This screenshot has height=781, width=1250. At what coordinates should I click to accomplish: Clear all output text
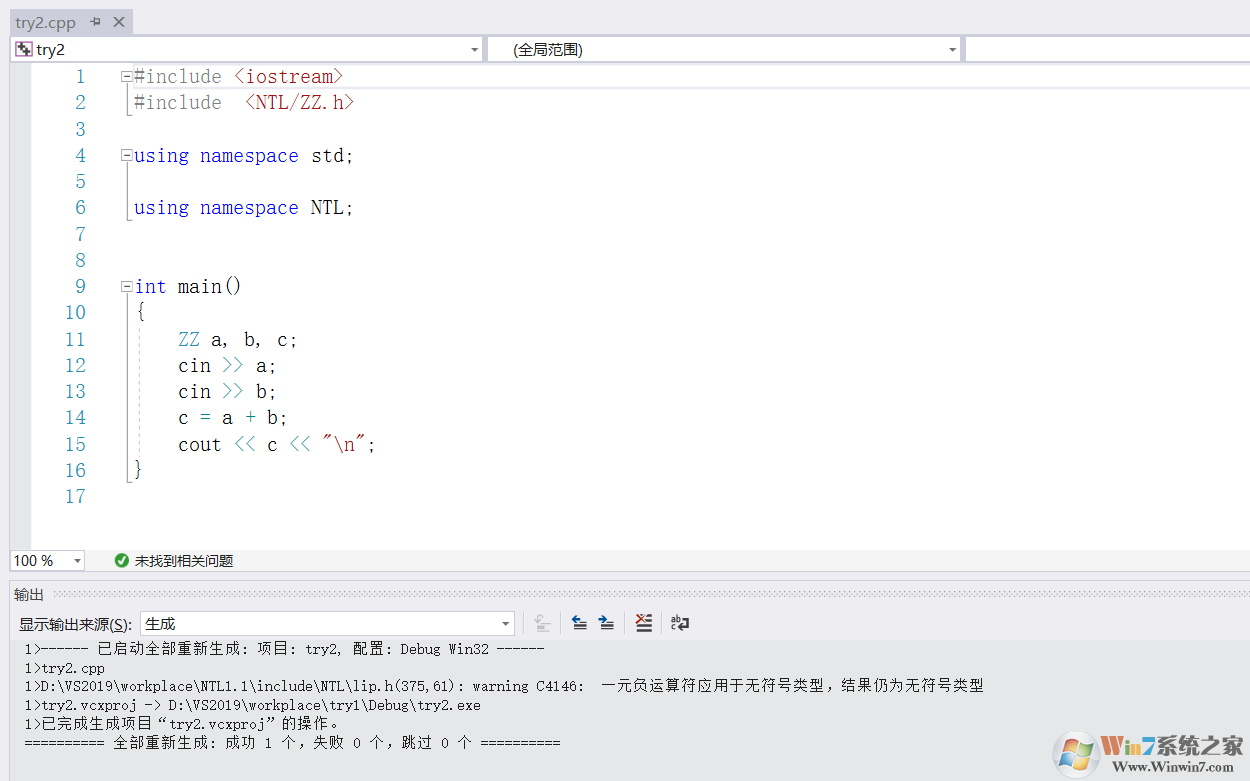click(644, 624)
